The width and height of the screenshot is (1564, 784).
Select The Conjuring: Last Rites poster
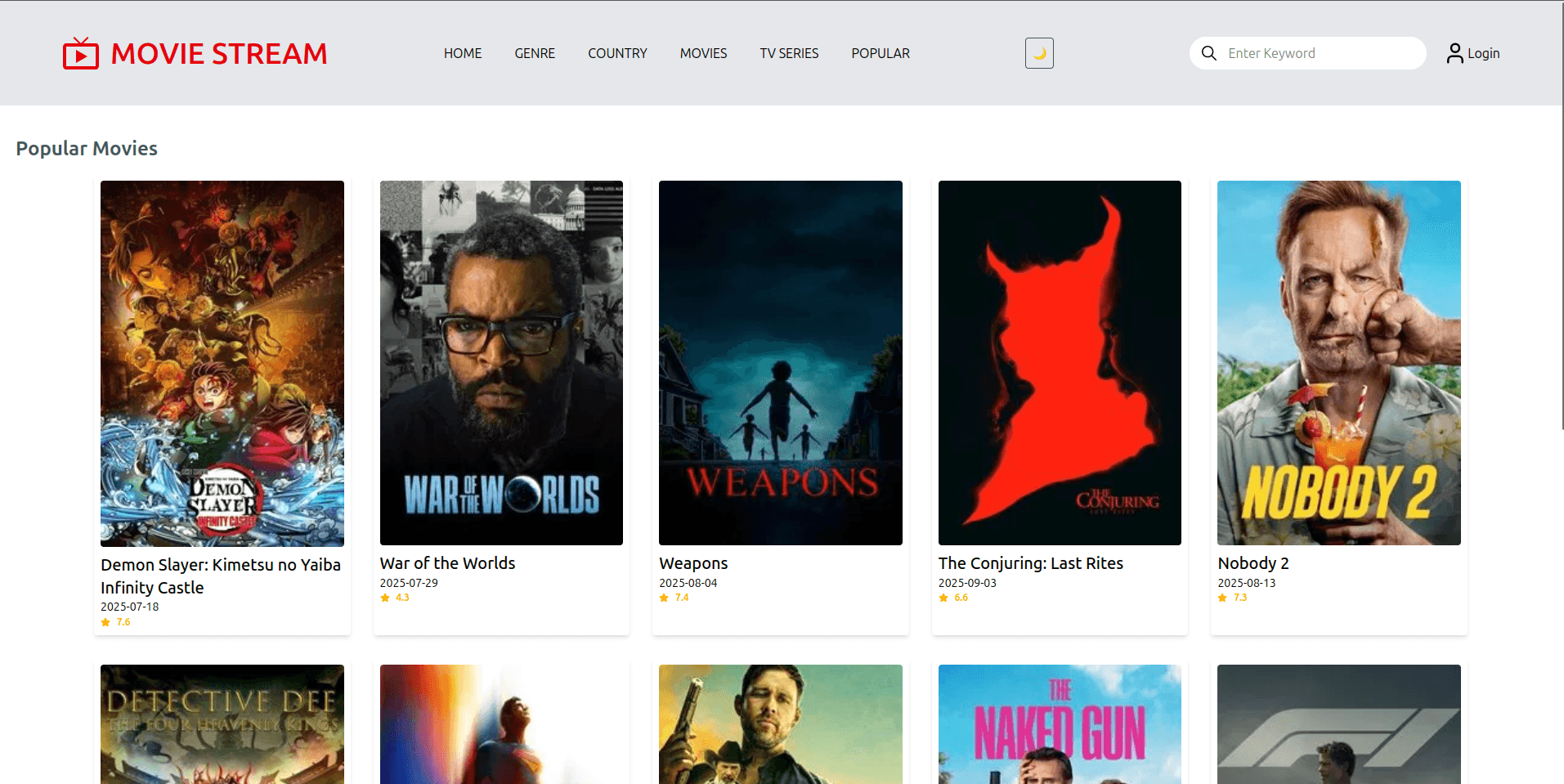click(1060, 363)
